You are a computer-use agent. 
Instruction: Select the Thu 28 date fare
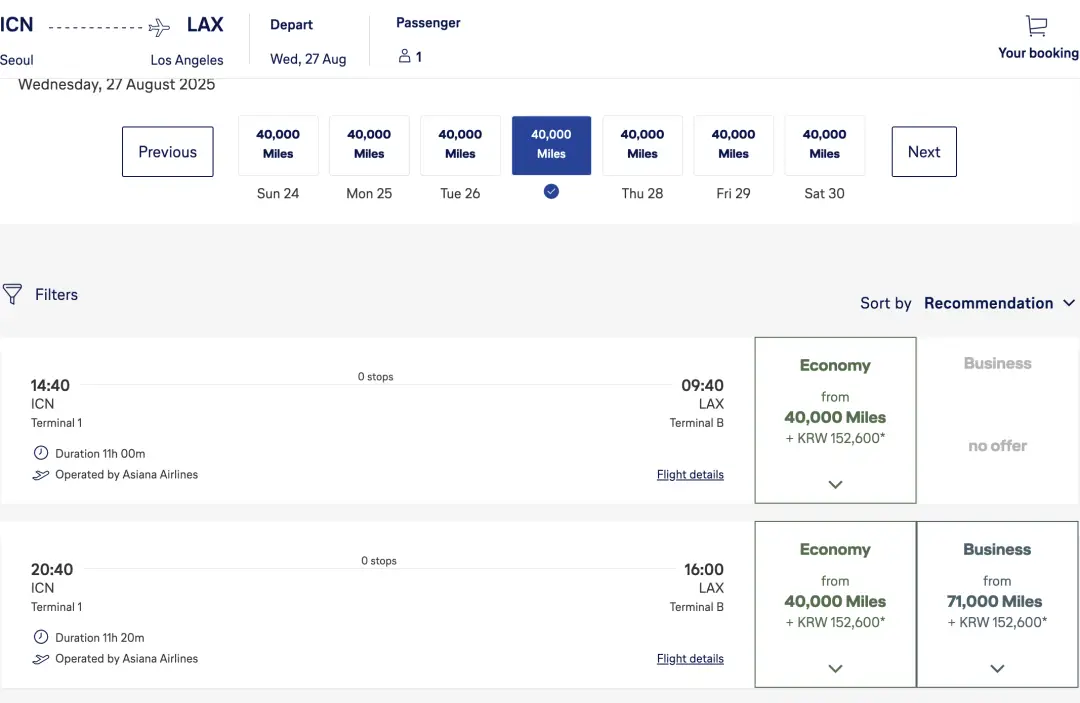pos(642,145)
